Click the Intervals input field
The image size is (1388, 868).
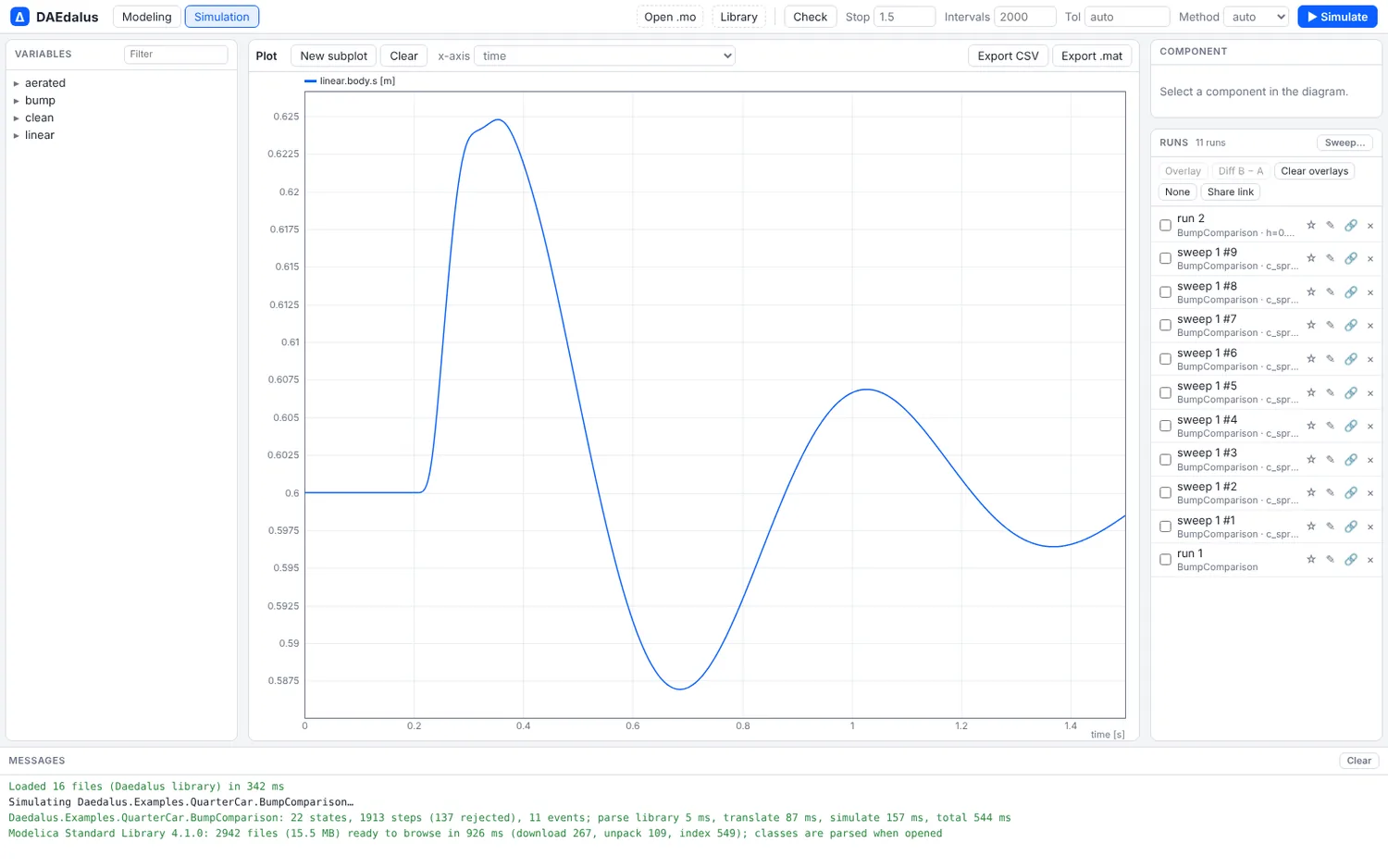[x=1024, y=17]
